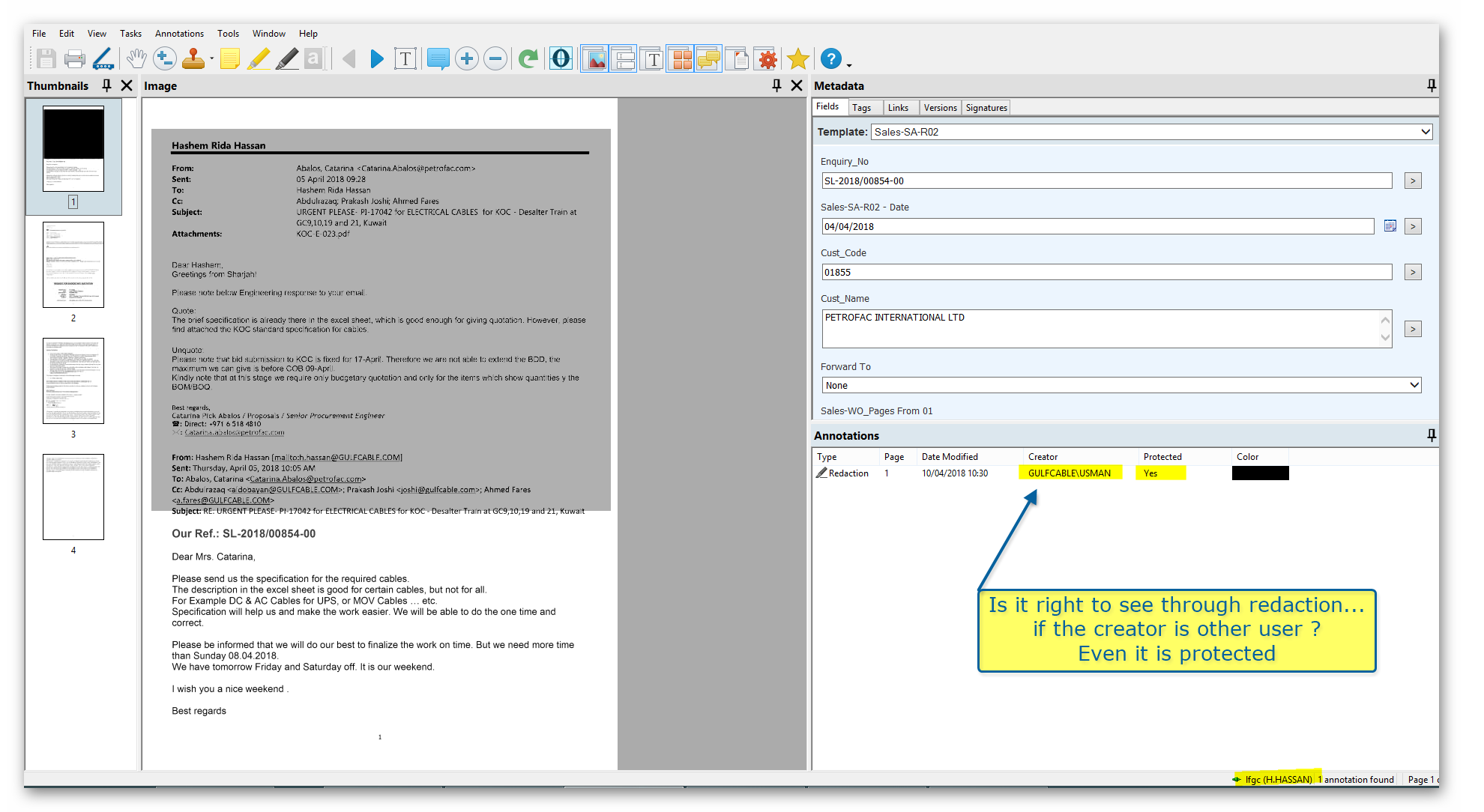The width and height of the screenshot is (1484, 812).
Task: Click the black redaction color swatch
Action: pyautogui.click(x=1260, y=473)
